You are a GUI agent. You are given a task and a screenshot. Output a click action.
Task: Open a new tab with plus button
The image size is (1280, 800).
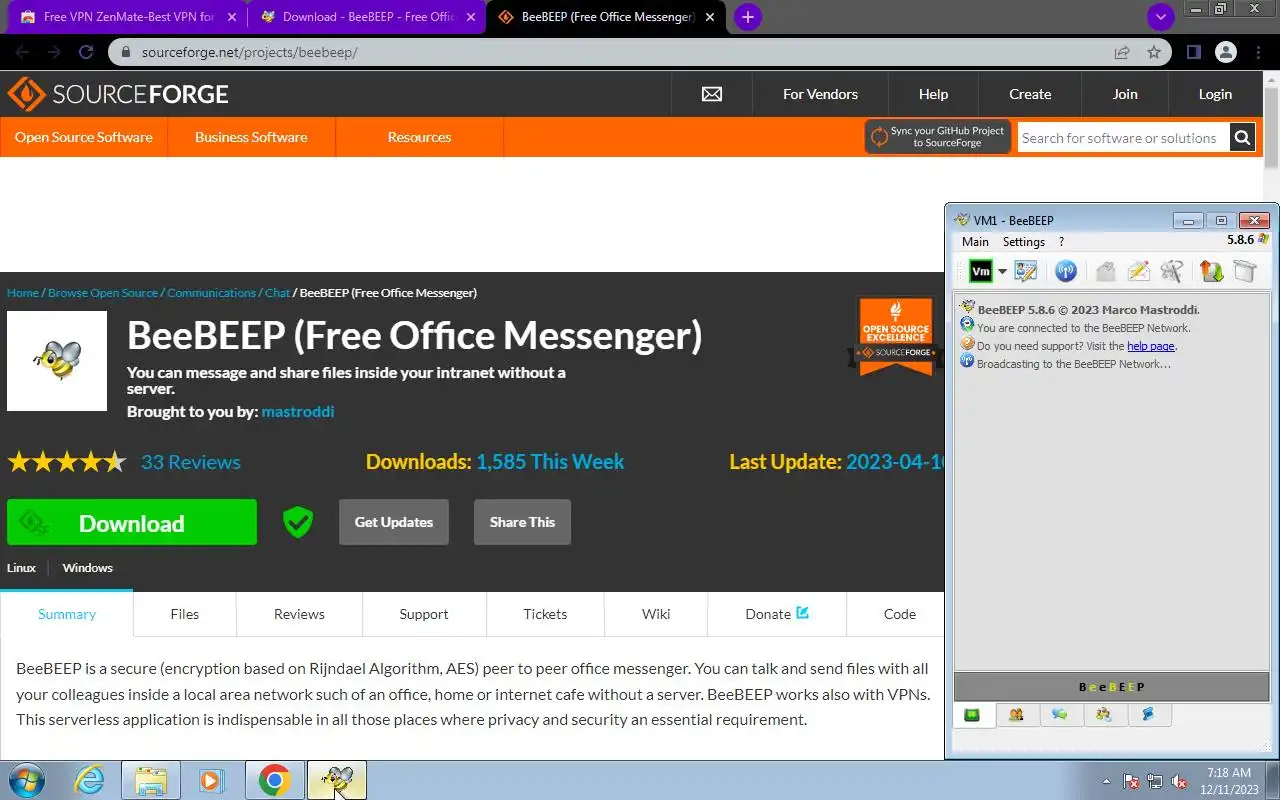(748, 17)
